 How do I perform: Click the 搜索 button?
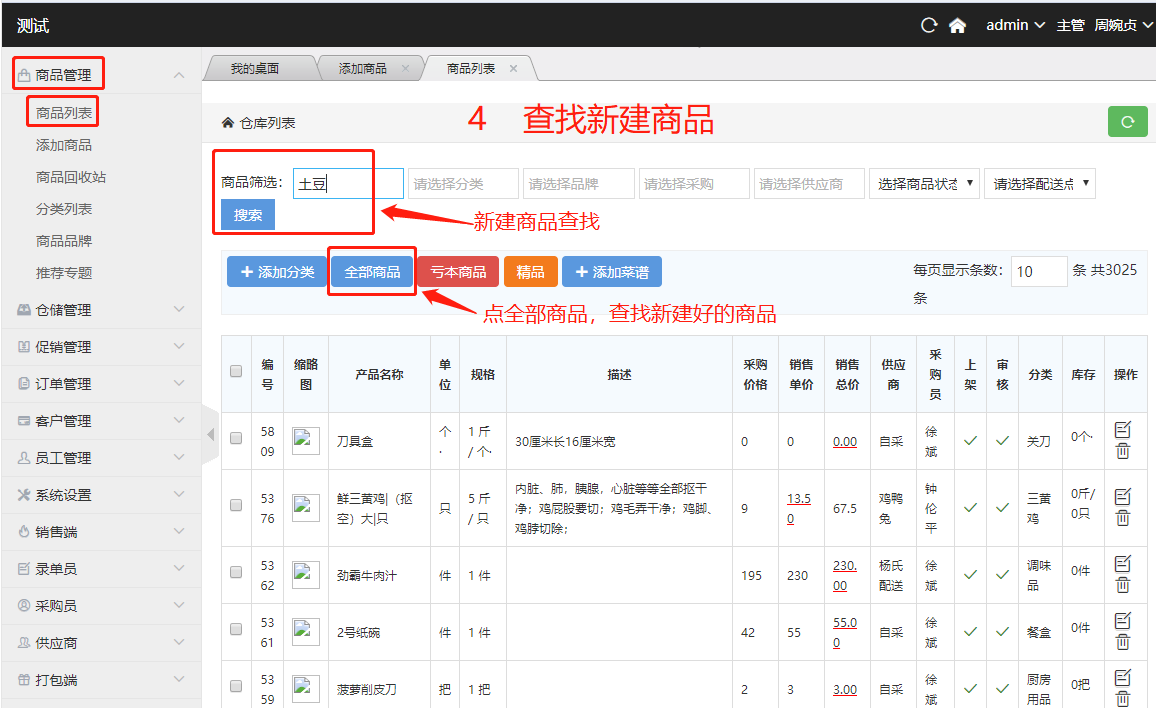click(248, 215)
